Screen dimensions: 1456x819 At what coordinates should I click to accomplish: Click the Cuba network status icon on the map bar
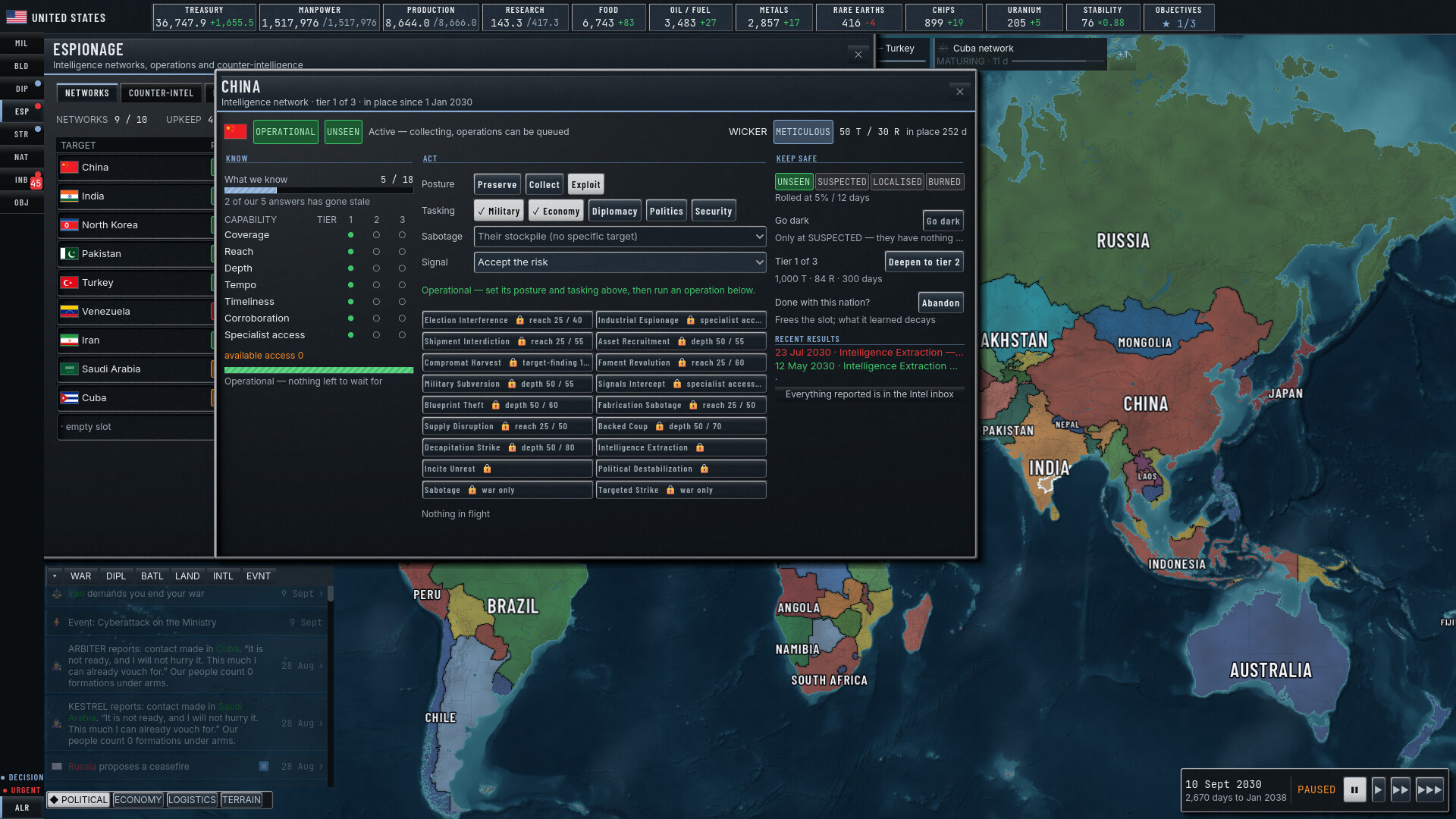(943, 48)
